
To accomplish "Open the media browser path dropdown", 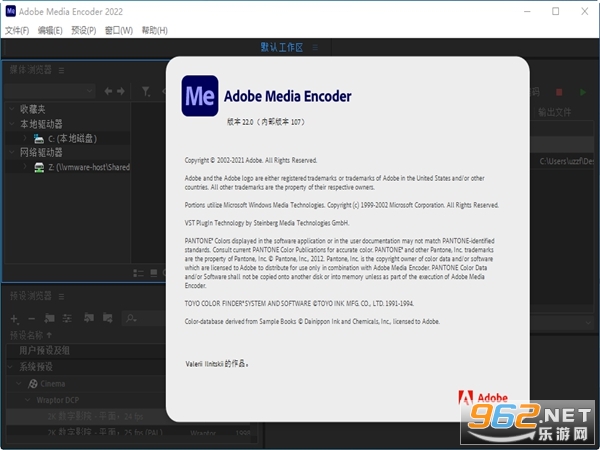I will pos(50,91).
